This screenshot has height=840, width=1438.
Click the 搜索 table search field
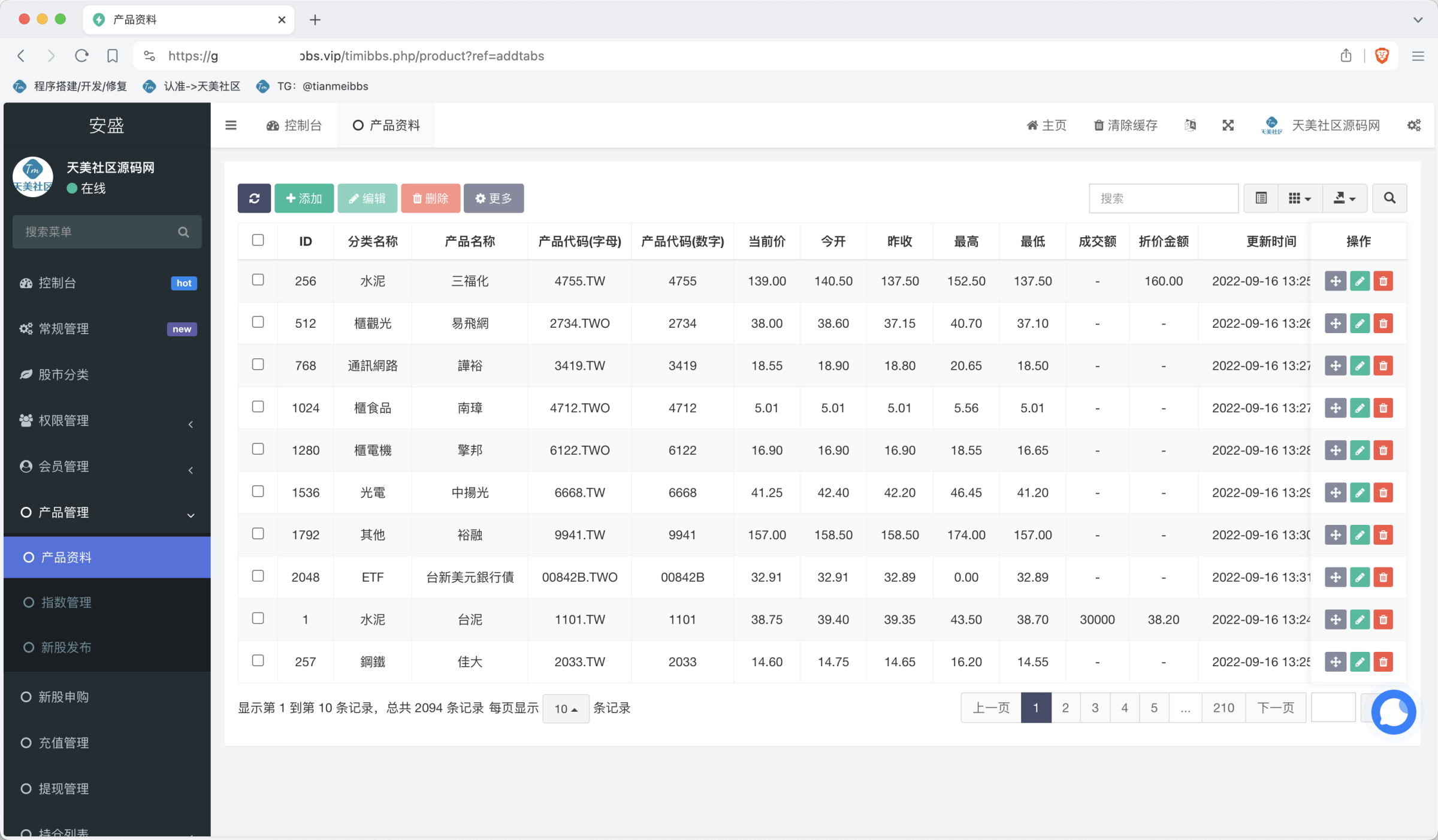pyautogui.click(x=1163, y=198)
